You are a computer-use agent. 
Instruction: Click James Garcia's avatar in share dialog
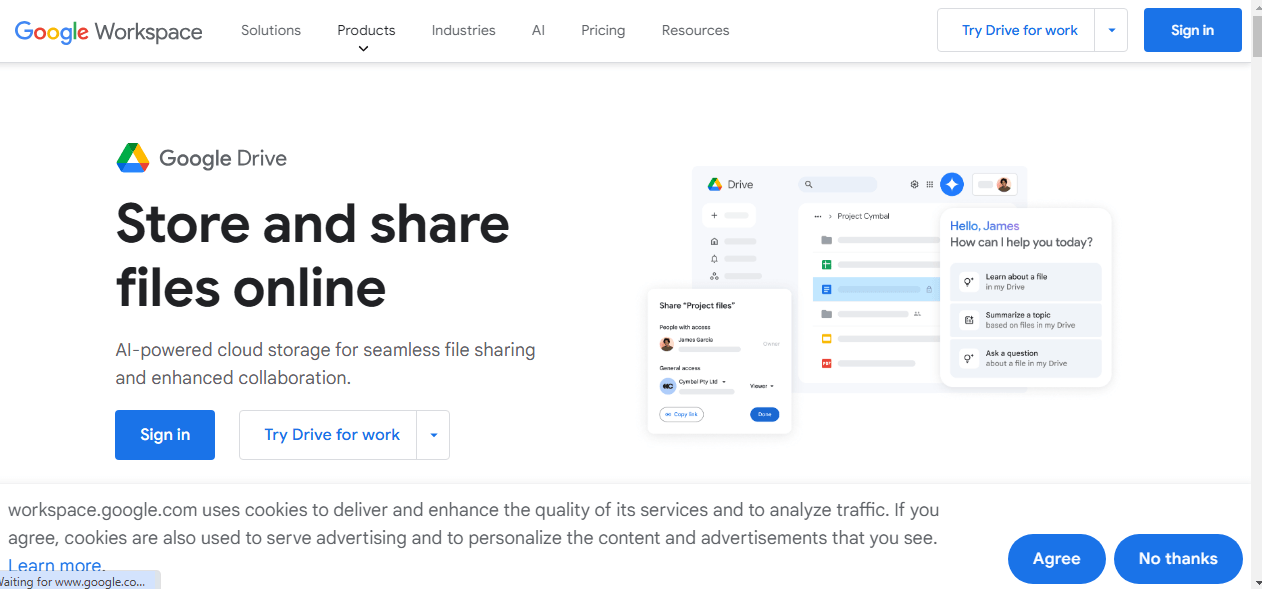click(667, 344)
